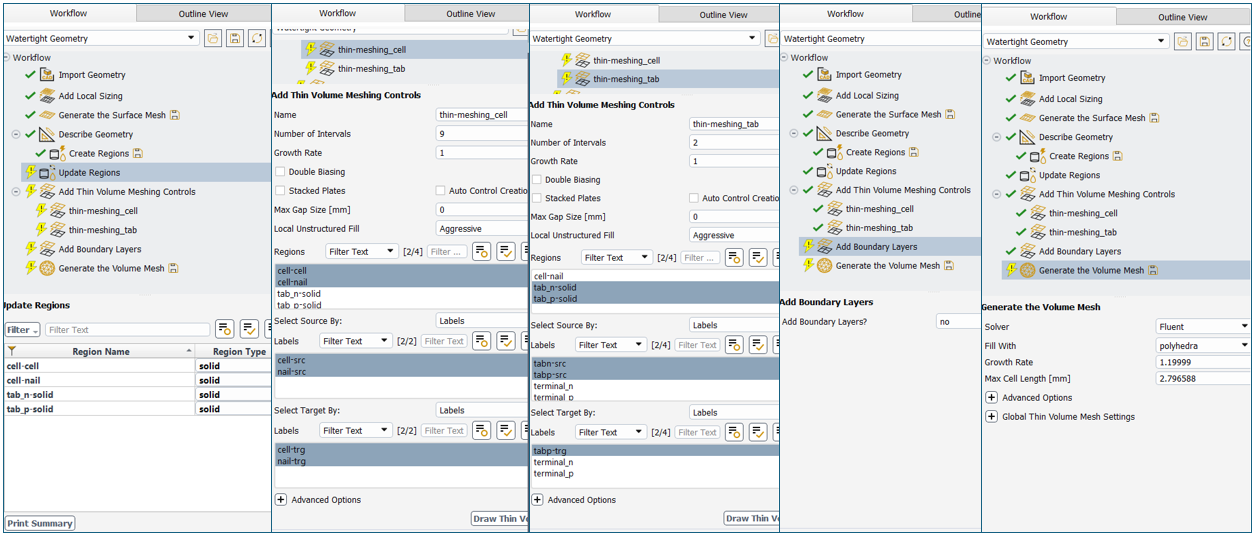1254x537 pixels.
Task: Click open folder icon in Generate the Volume Mesh panel toolbar
Action: pos(1183,41)
